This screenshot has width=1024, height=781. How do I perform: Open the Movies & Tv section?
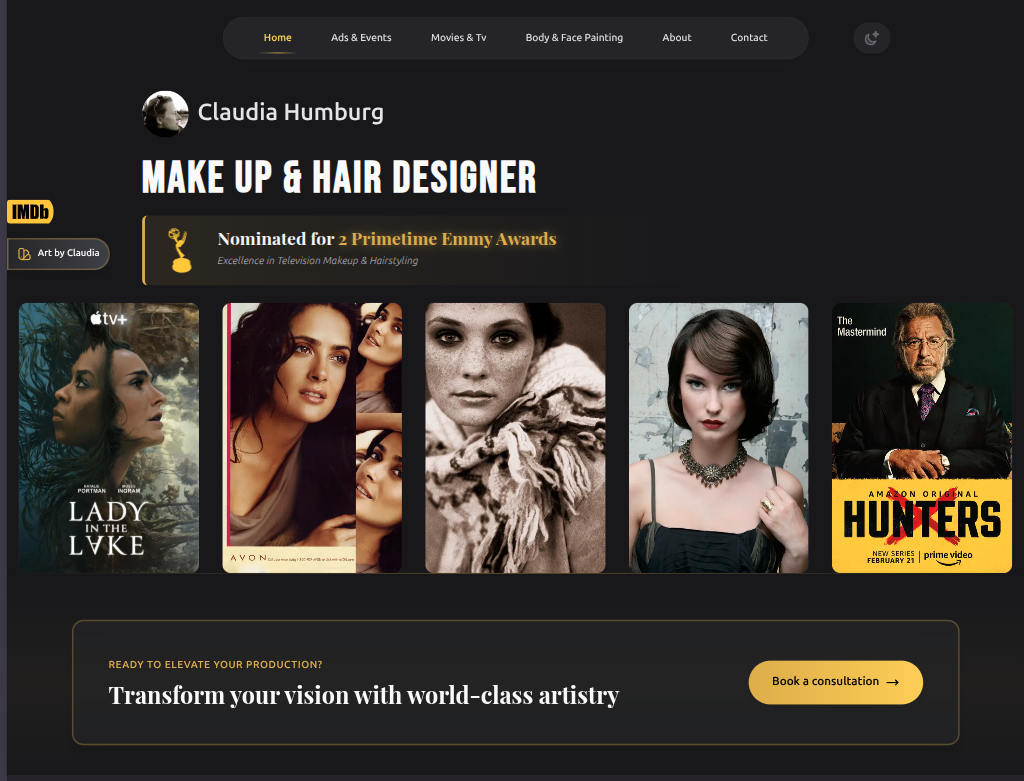458,38
